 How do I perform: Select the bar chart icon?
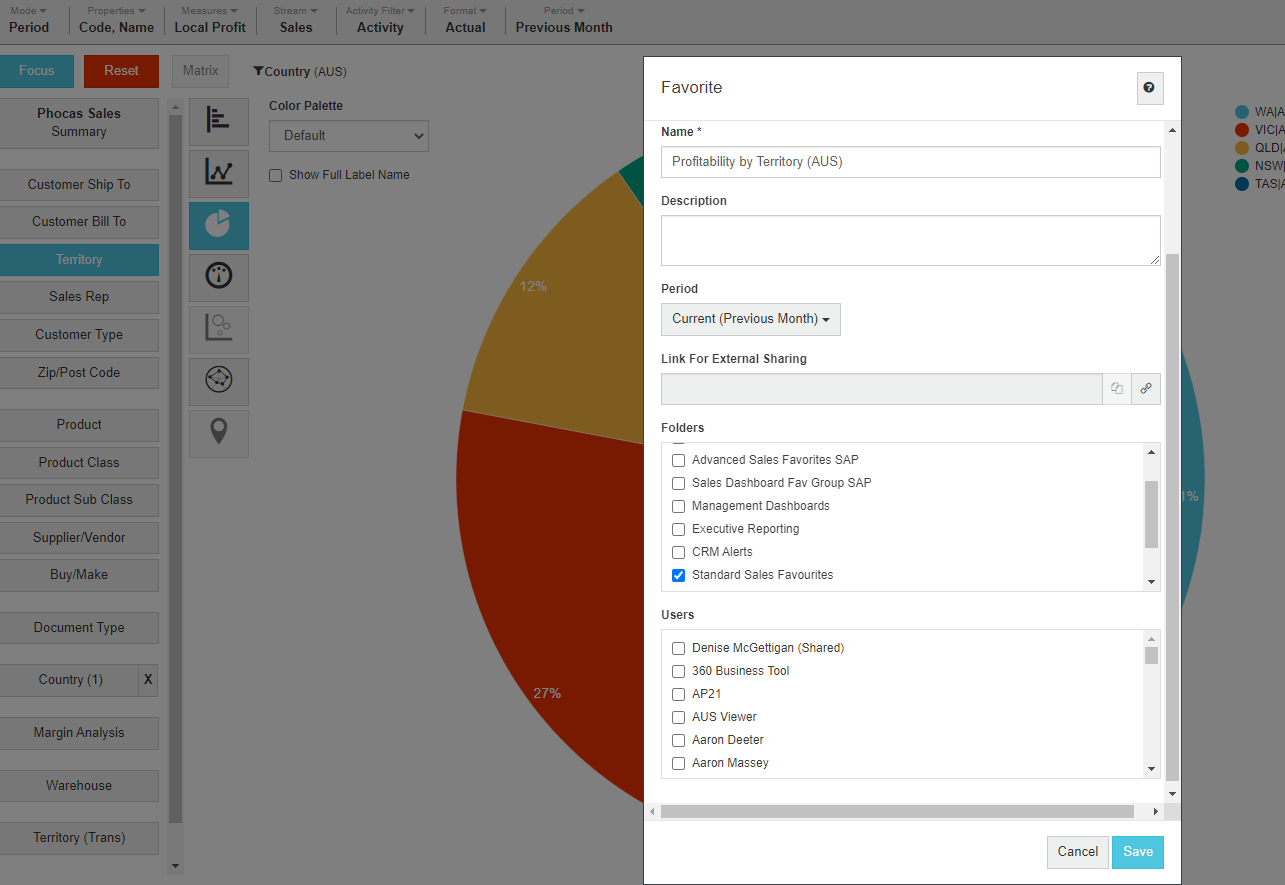[219, 122]
